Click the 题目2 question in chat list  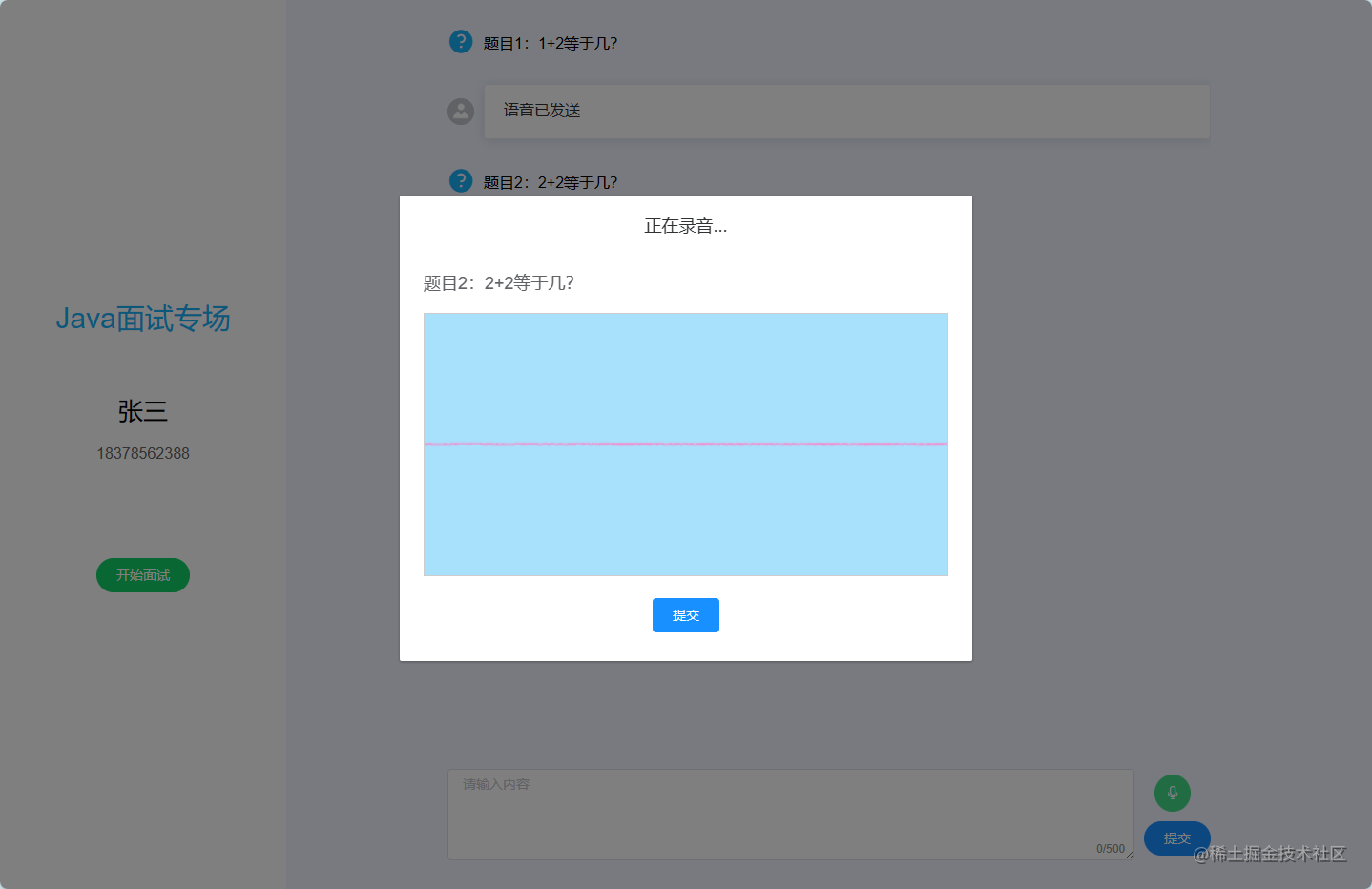(x=551, y=182)
